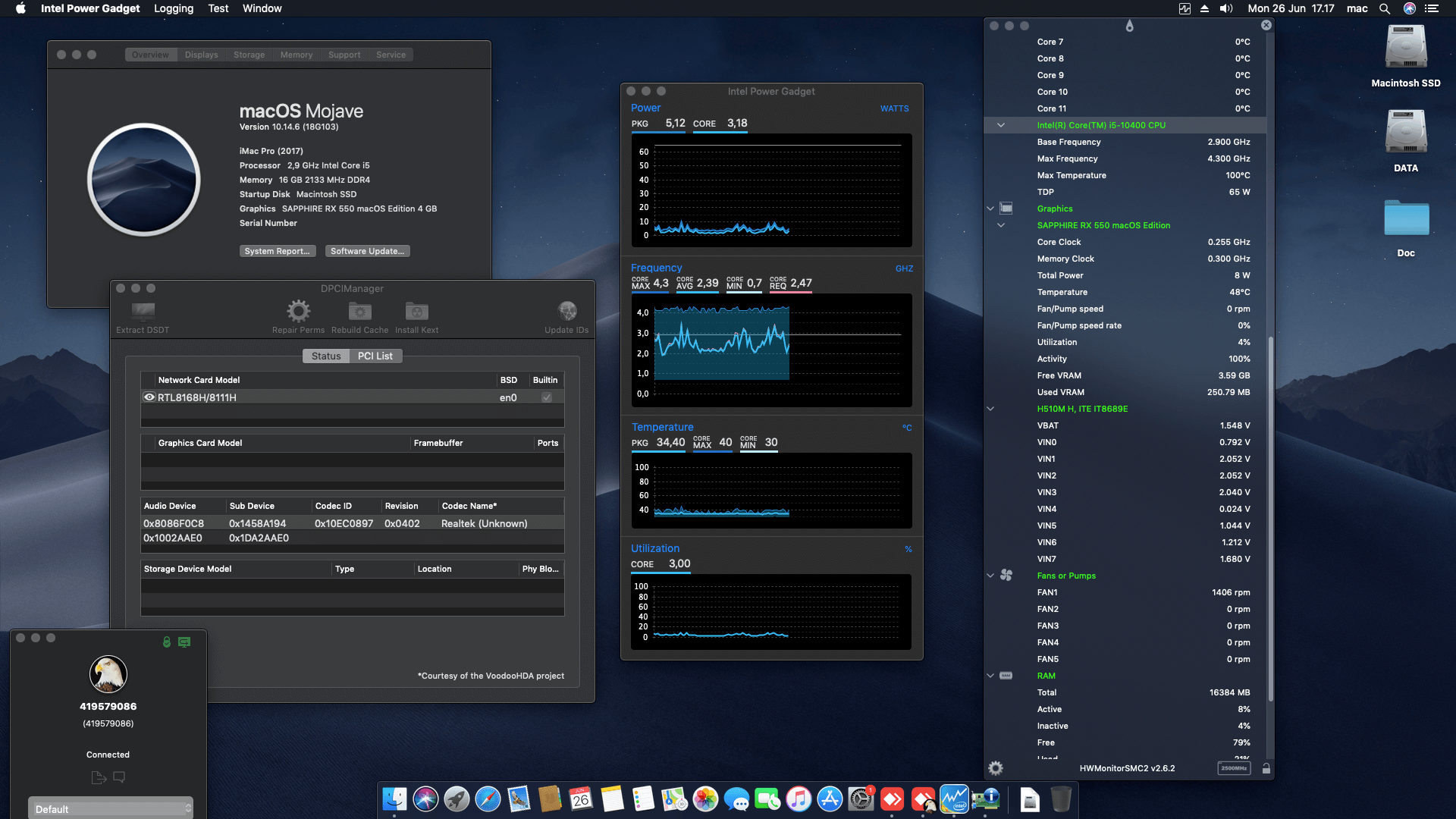The height and width of the screenshot is (819, 1456).
Task: Click the System Report... button
Action: pyautogui.click(x=277, y=251)
